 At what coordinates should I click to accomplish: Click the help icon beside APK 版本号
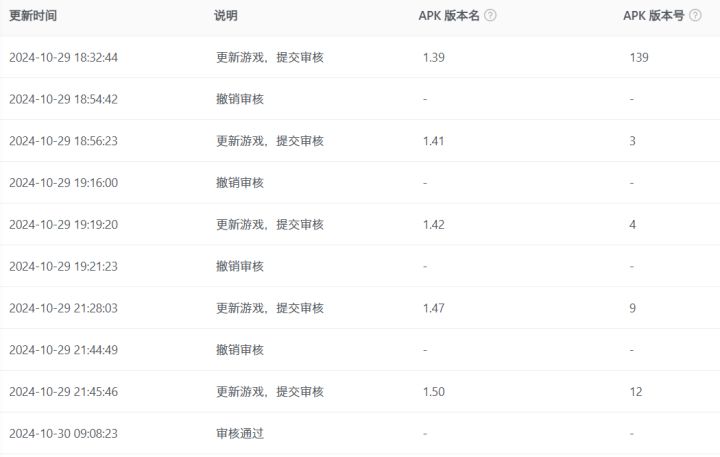(695, 16)
